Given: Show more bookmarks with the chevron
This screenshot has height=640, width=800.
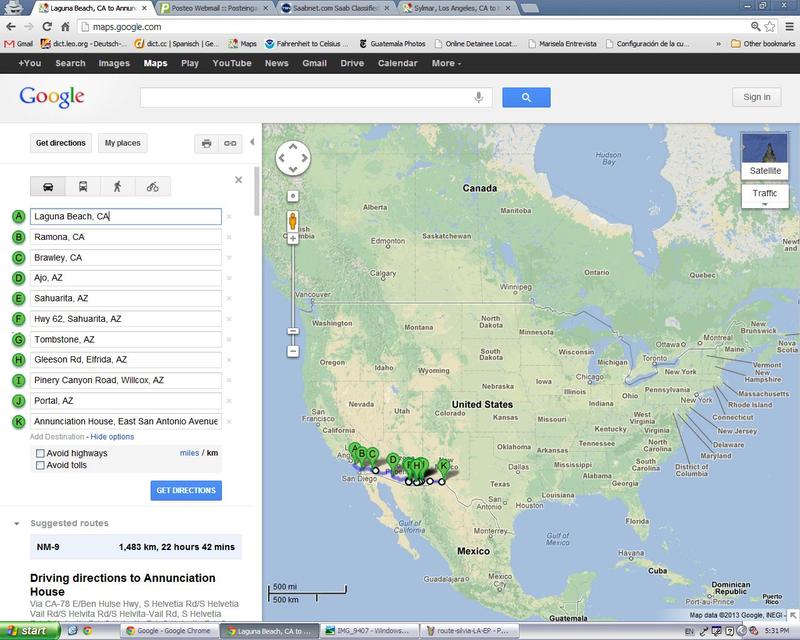Looking at the screenshot, I should pos(718,44).
